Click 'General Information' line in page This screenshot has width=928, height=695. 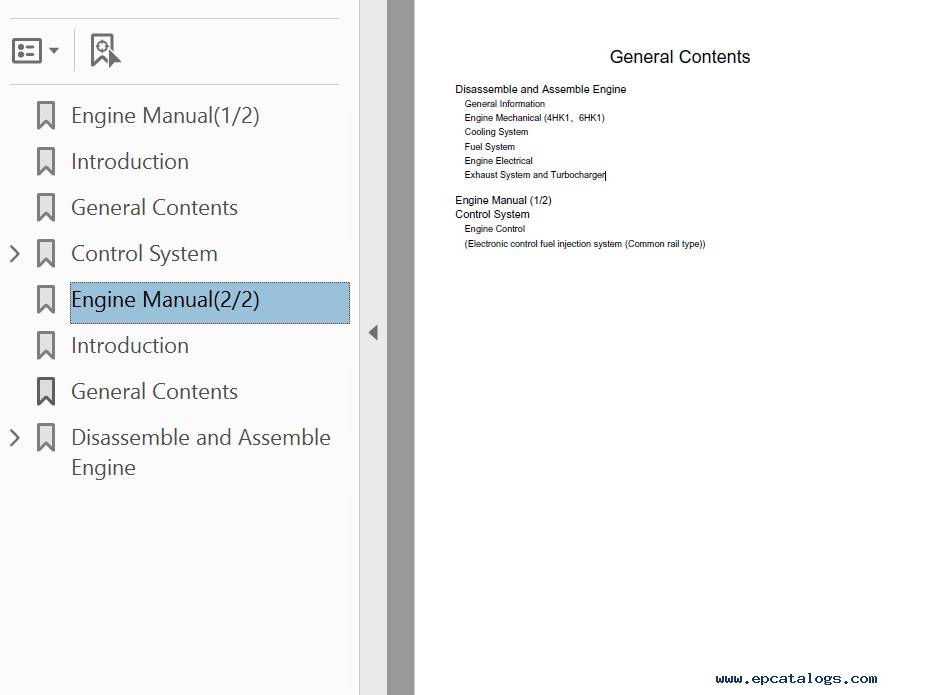(x=504, y=104)
